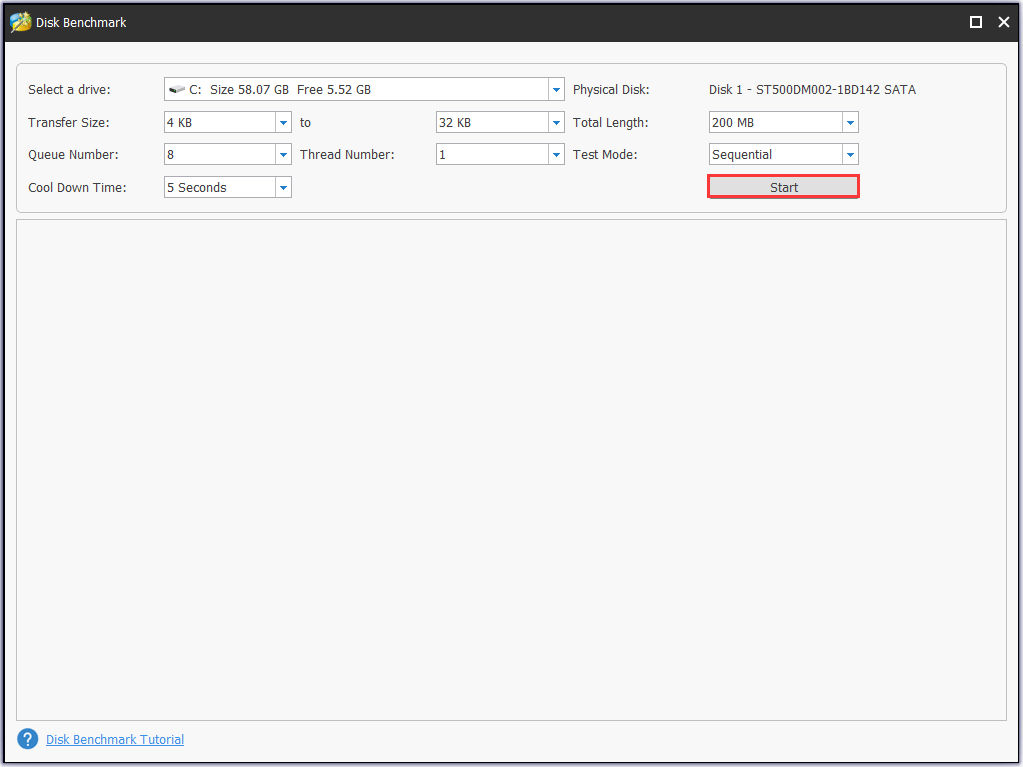
Task: Open the Select a drive dropdown
Action: click(556, 89)
